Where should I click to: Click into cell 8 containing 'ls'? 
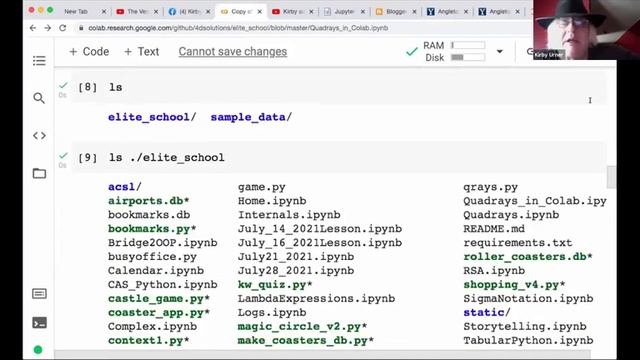(x=339, y=87)
